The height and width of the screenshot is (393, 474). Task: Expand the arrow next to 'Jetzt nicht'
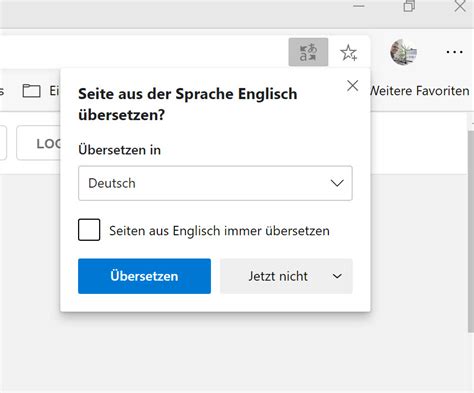click(337, 276)
